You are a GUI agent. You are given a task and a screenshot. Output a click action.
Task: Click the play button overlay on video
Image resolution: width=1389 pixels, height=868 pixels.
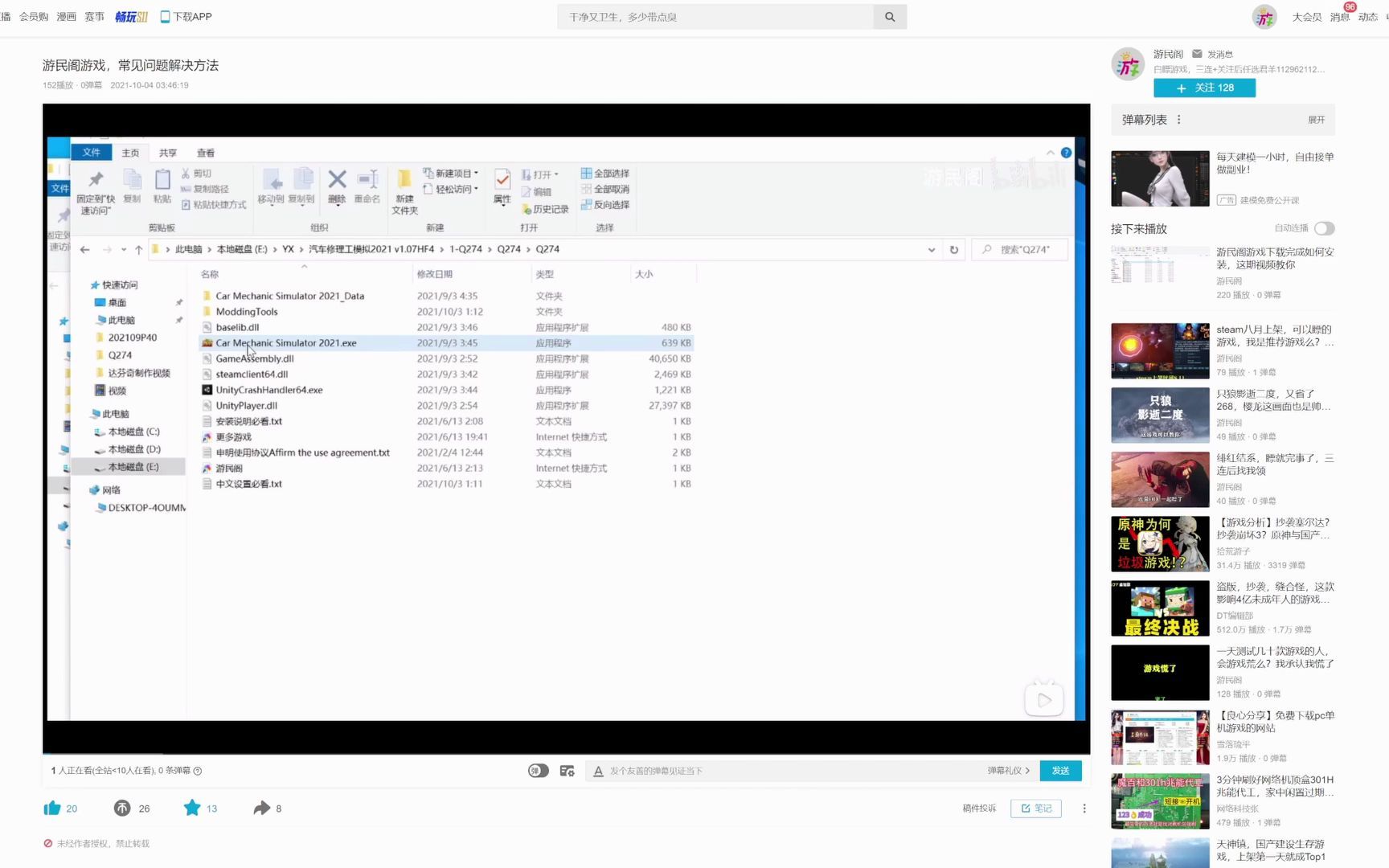1044,700
